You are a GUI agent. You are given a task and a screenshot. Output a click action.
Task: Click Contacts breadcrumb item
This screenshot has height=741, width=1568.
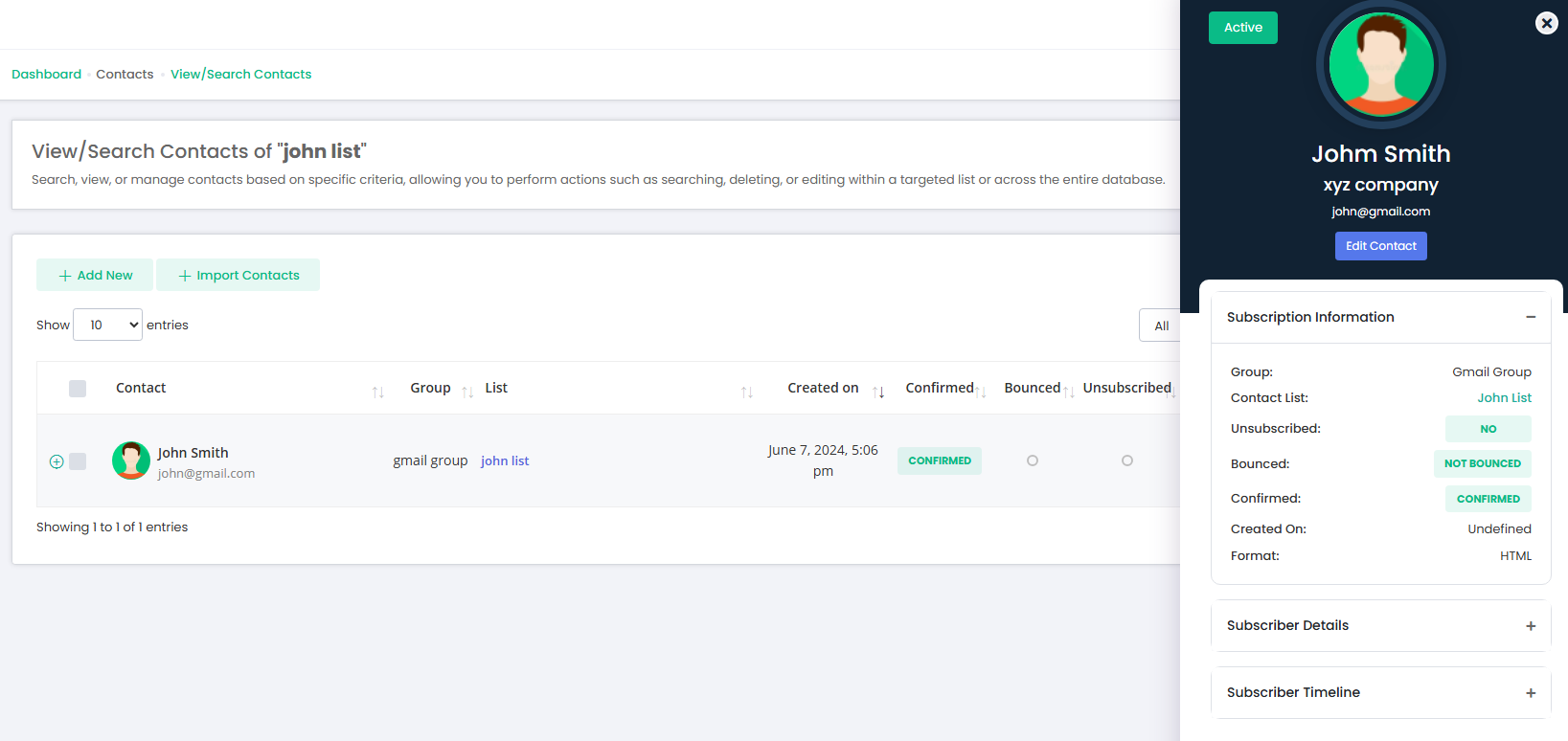[125, 74]
